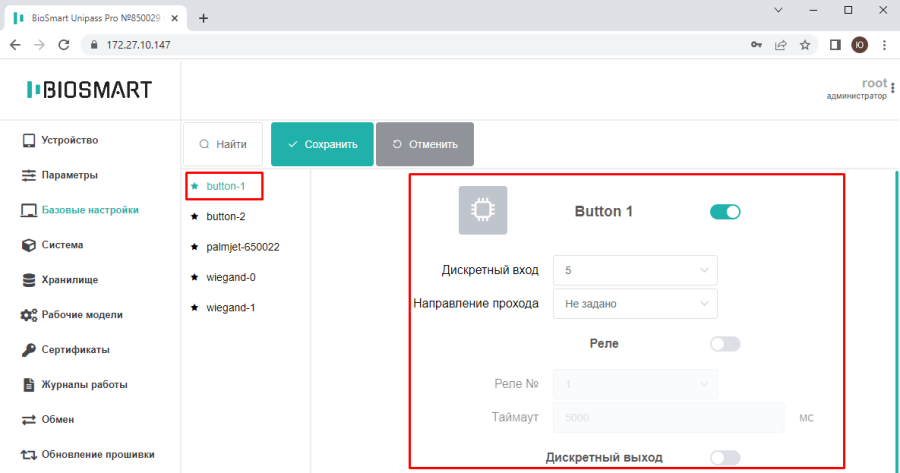
Task: Disable the Button 1 toggle switch
Action: pyautogui.click(x=725, y=212)
